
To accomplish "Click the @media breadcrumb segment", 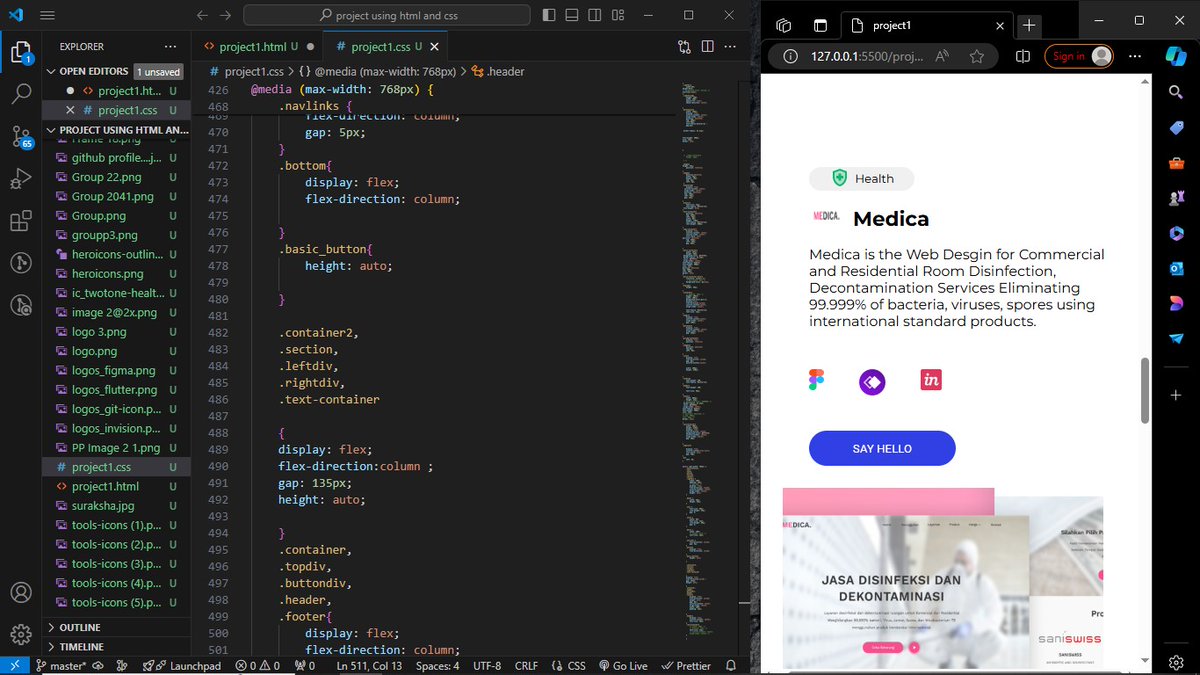I will pyautogui.click(x=377, y=71).
